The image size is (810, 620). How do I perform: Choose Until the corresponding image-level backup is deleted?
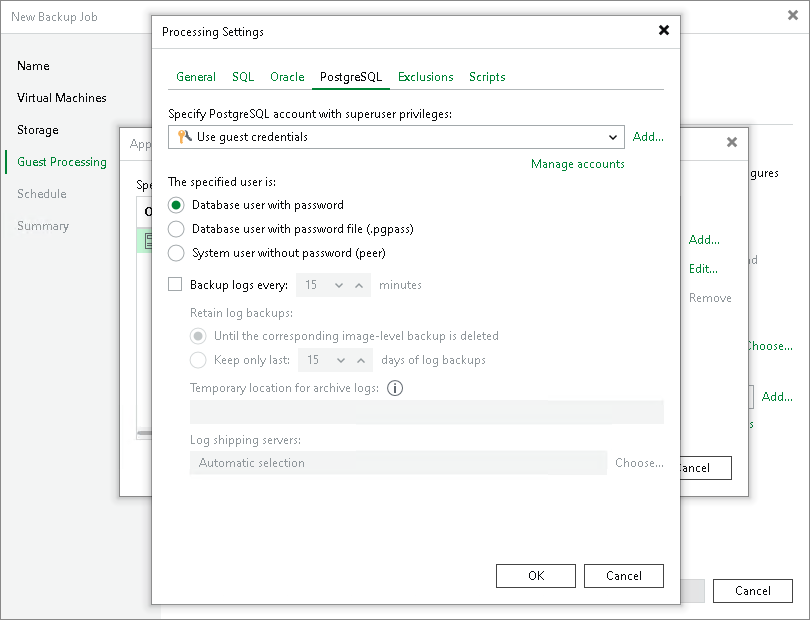198,336
